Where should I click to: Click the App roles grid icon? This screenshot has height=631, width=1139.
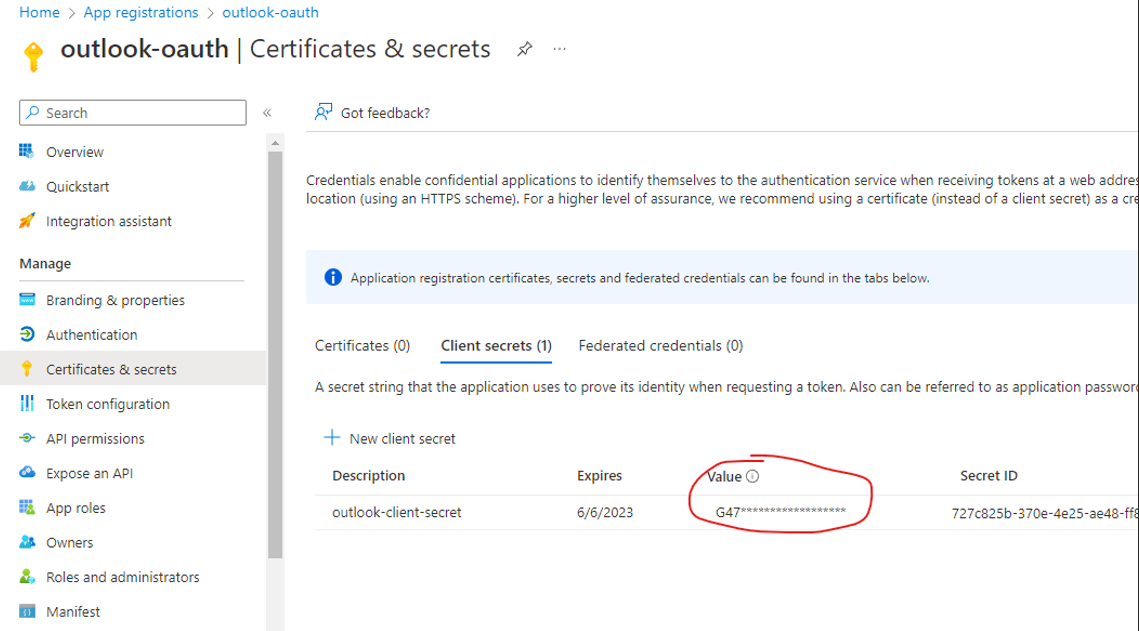click(27, 507)
